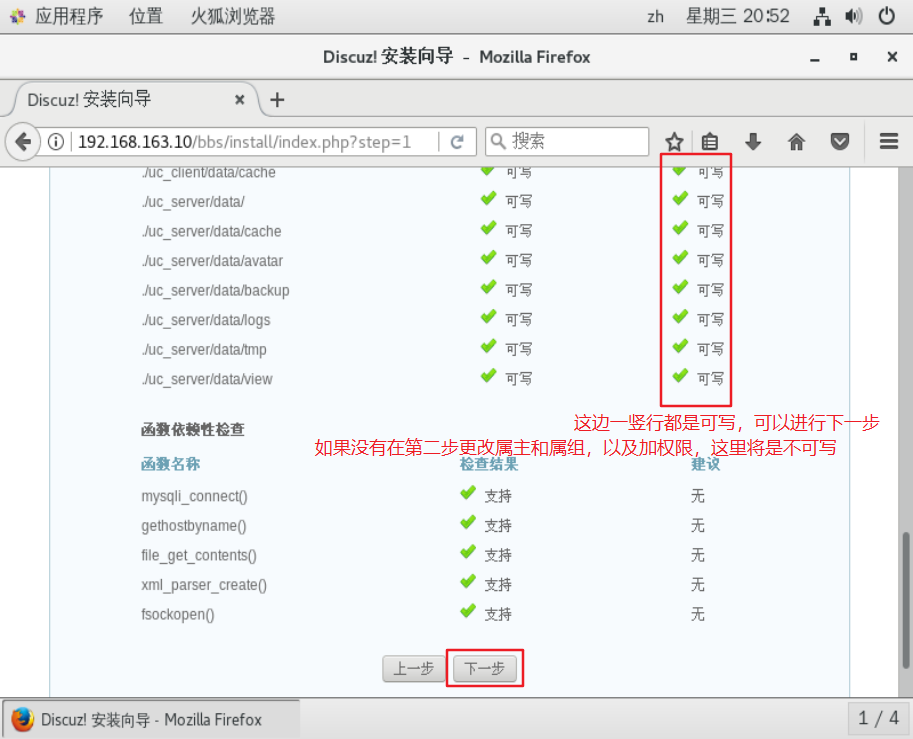Click the ./uc_server/data/ directory row text
913x739 pixels.
pos(193,202)
